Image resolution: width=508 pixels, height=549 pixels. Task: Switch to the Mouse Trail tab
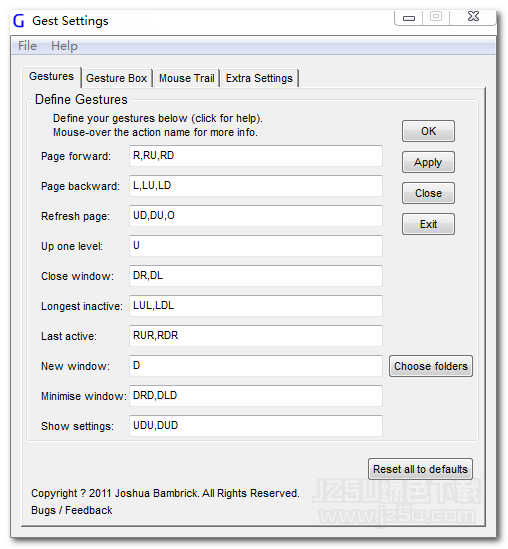point(187,78)
